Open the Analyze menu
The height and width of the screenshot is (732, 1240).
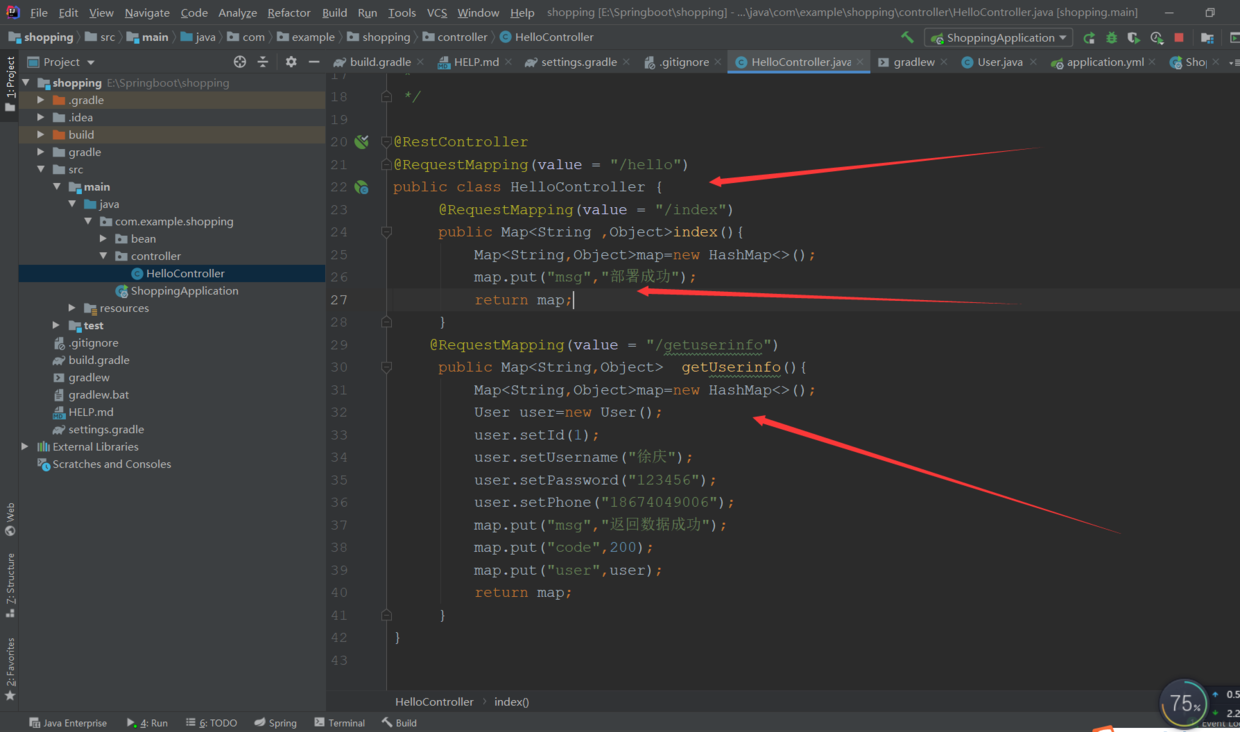[237, 13]
